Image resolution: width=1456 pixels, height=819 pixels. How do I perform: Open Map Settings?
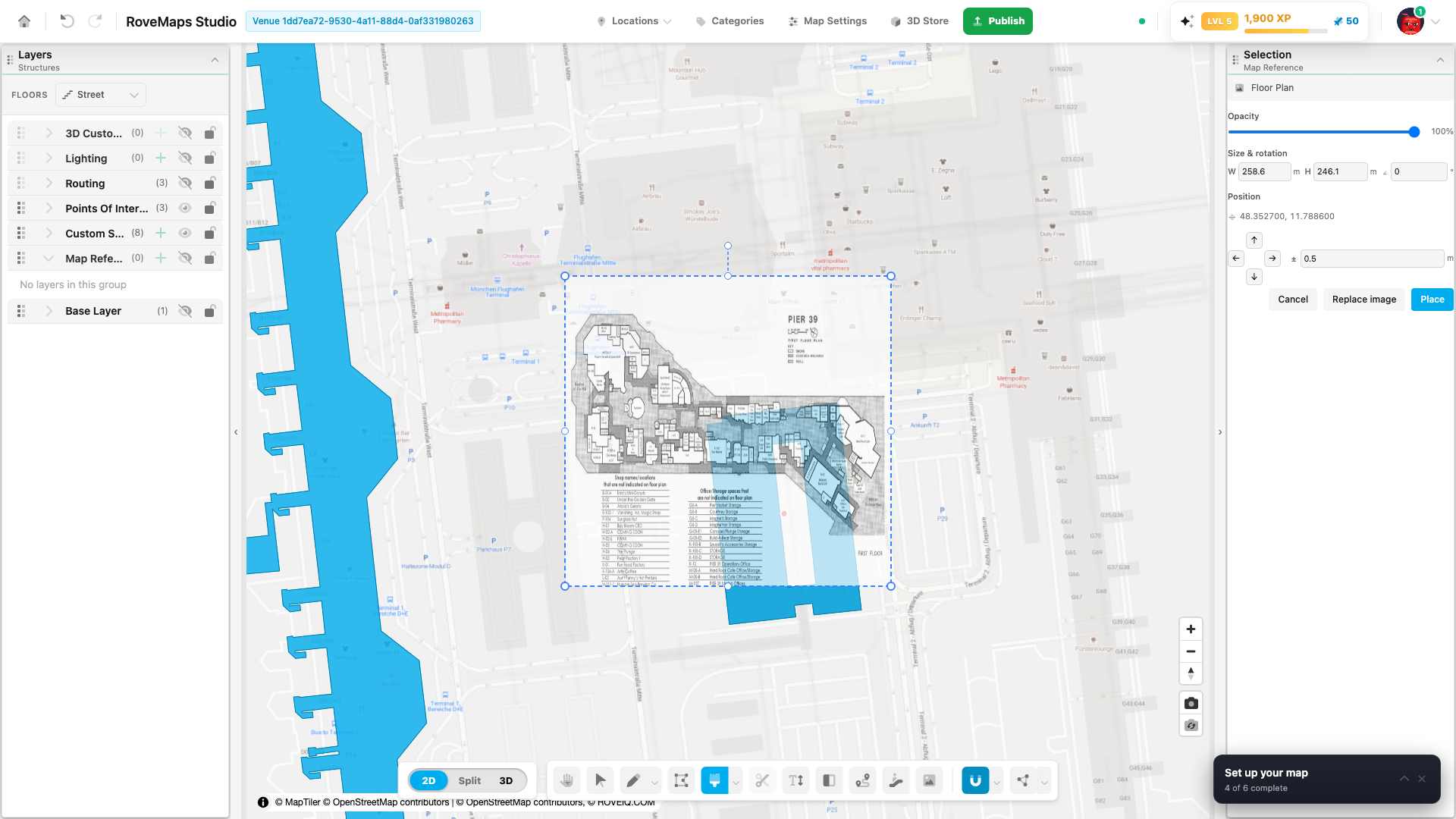827,21
